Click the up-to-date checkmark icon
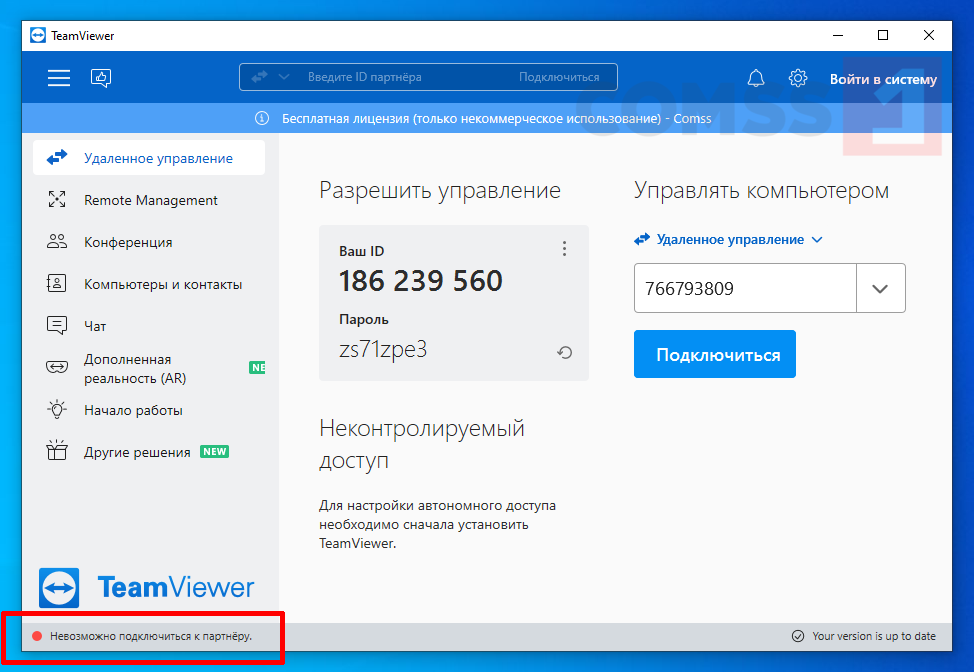This screenshot has width=974, height=672. 798,636
